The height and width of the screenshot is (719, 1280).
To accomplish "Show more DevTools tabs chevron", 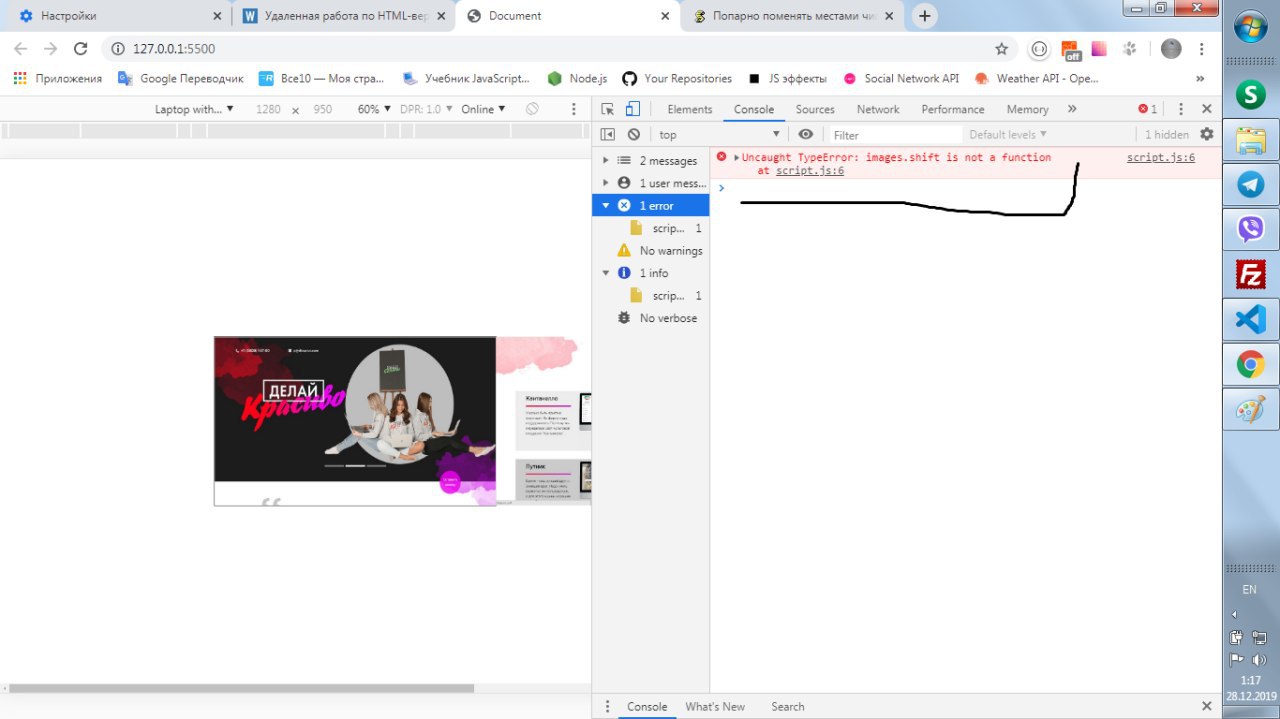I will tap(1072, 109).
